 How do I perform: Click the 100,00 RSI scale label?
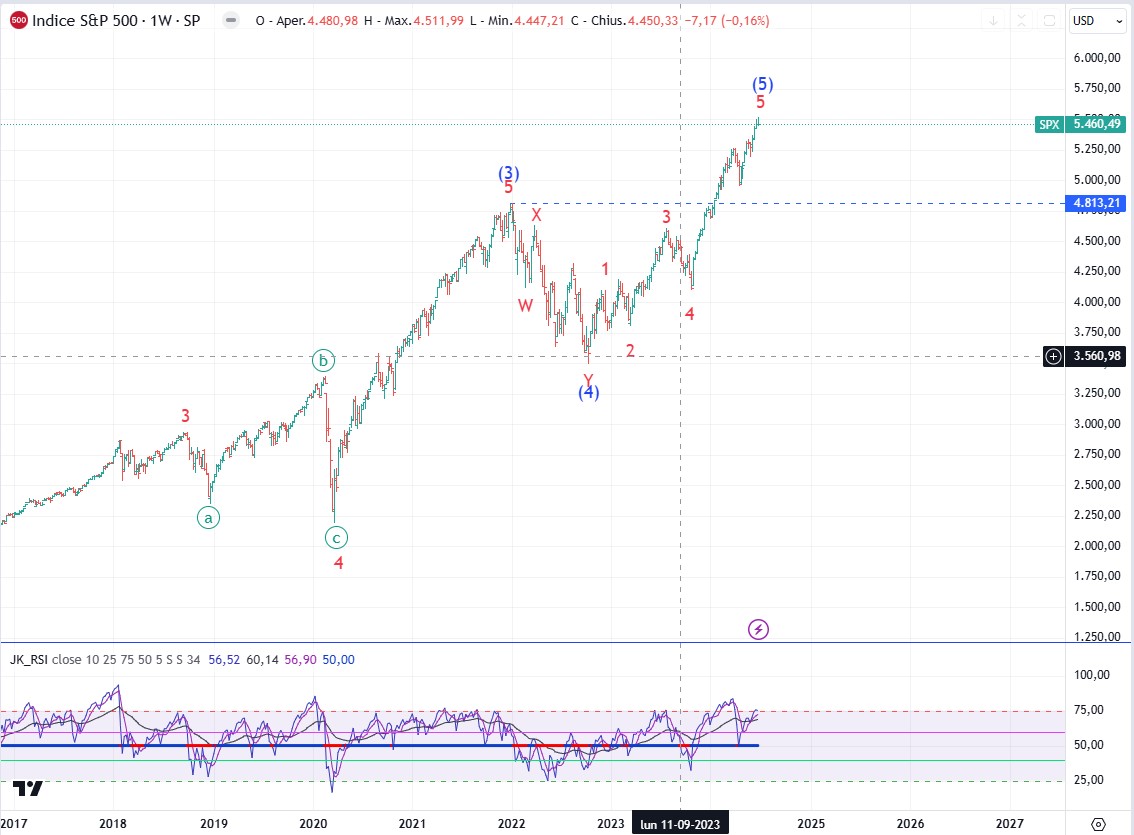click(x=1092, y=675)
